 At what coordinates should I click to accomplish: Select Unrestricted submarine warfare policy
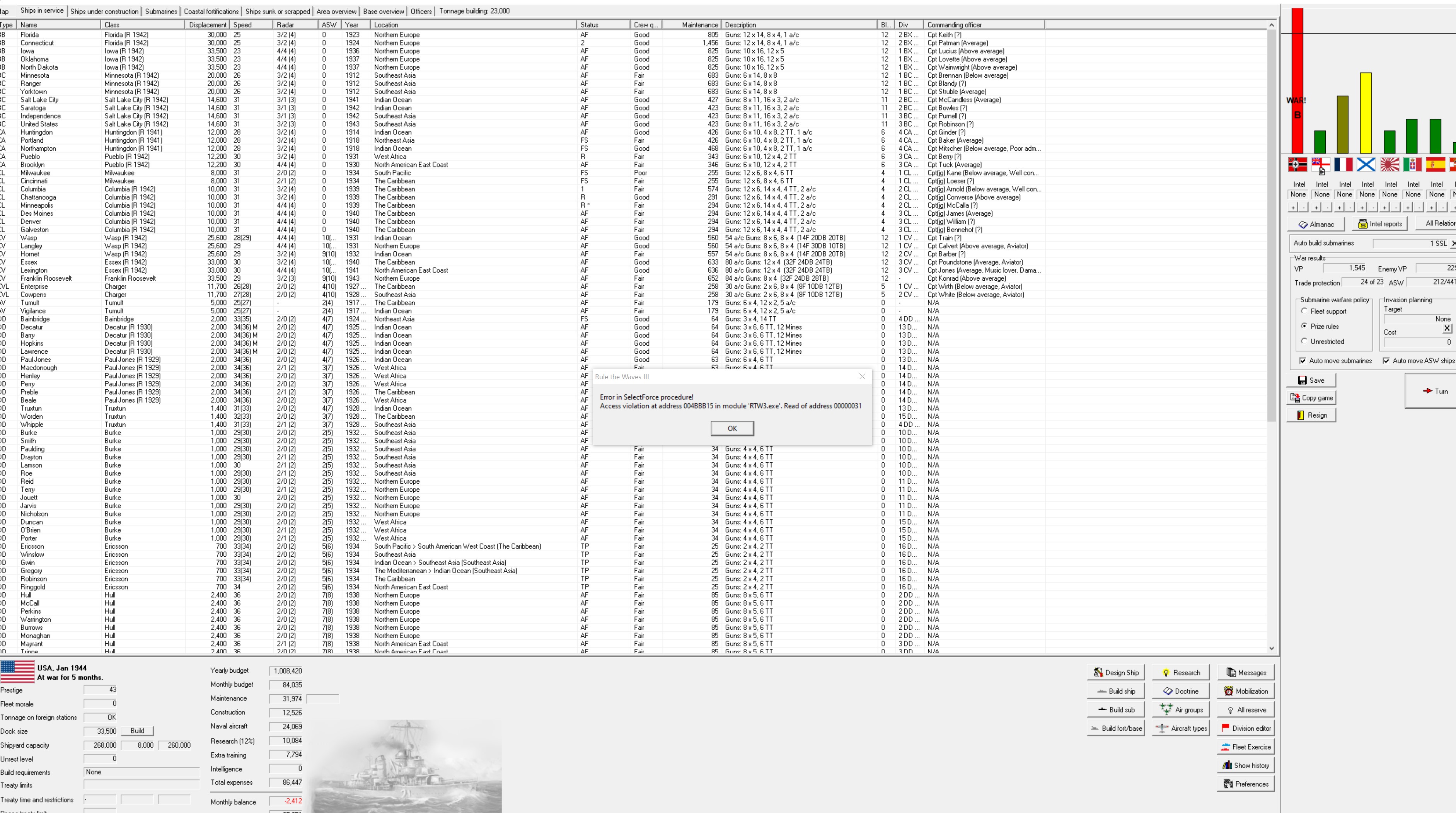(x=1304, y=341)
